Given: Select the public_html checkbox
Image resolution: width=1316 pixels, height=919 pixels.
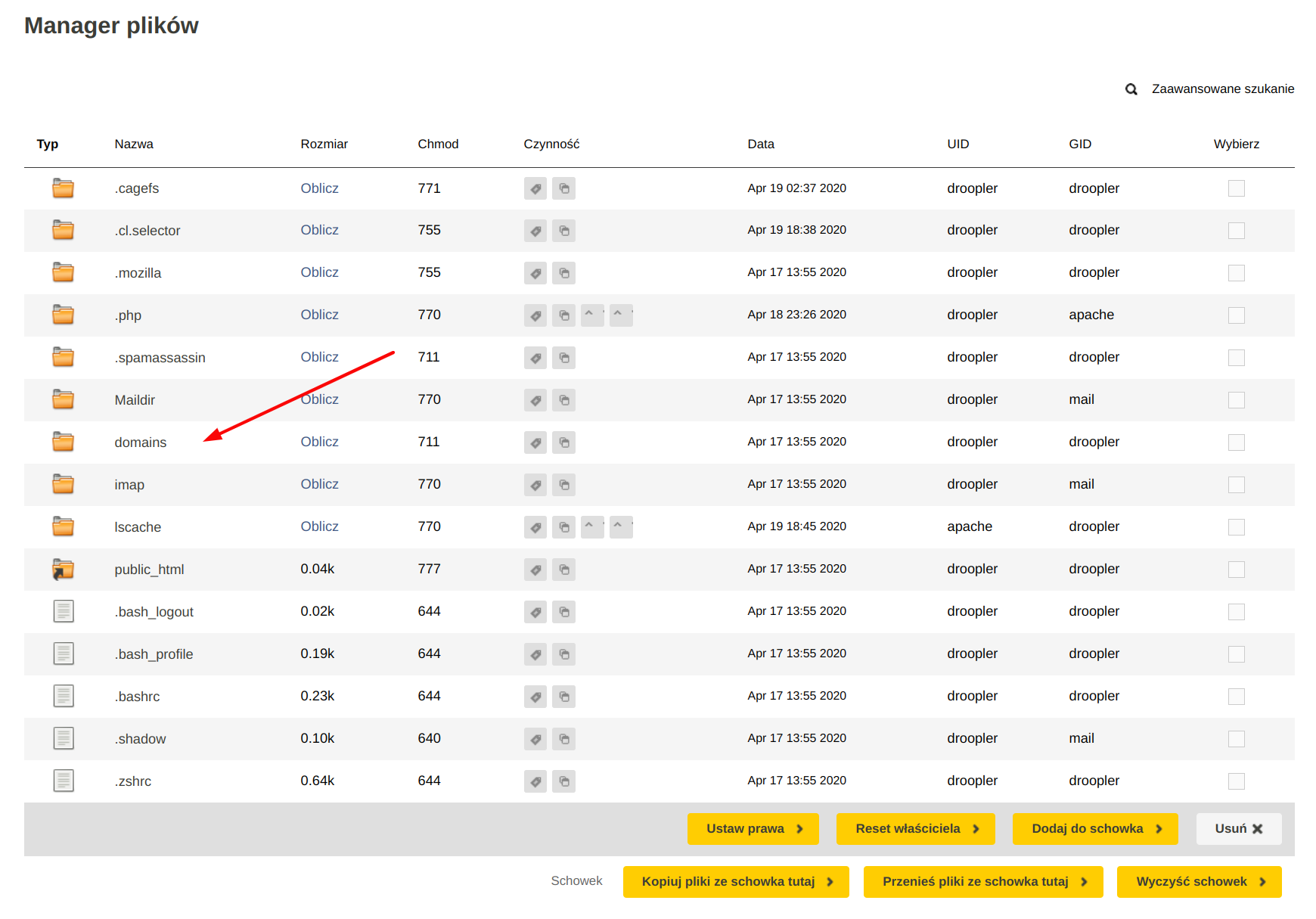Looking at the screenshot, I should click(x=1237, y=570).
